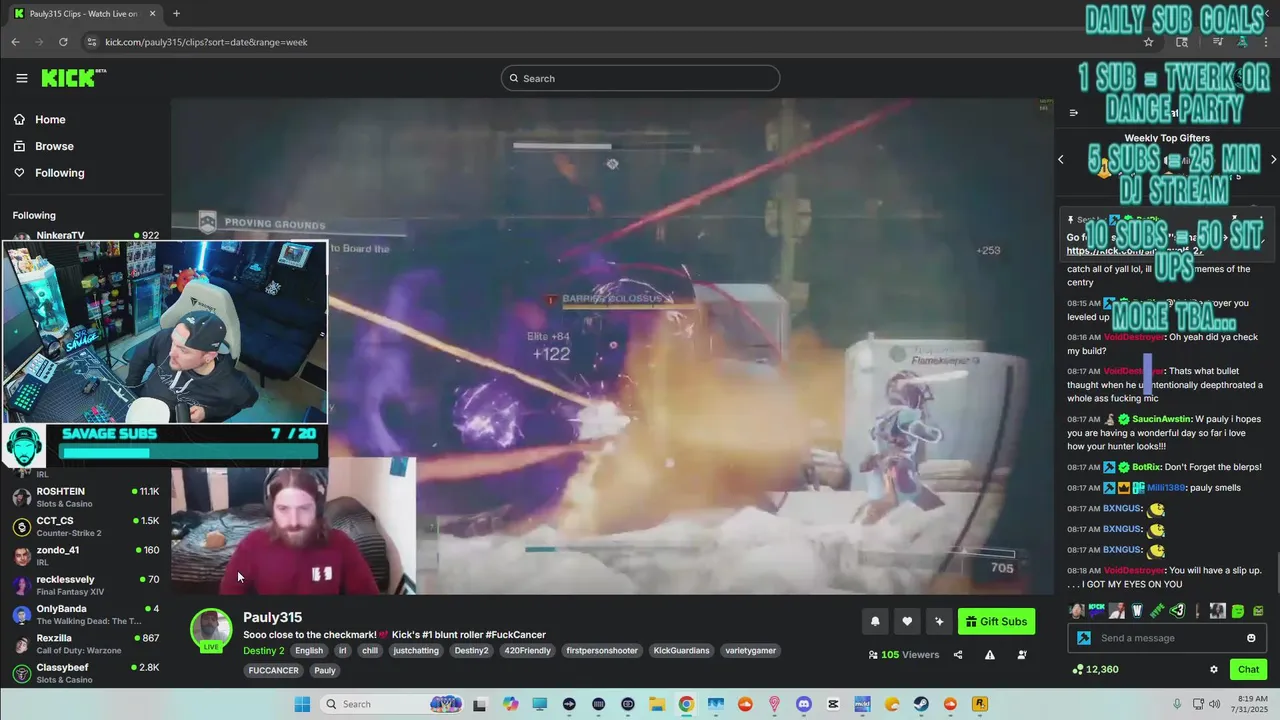Open Rockstar Games Launcher from the taskbar
Viewport: 1280px width, 720px height.
pos(980,704)
